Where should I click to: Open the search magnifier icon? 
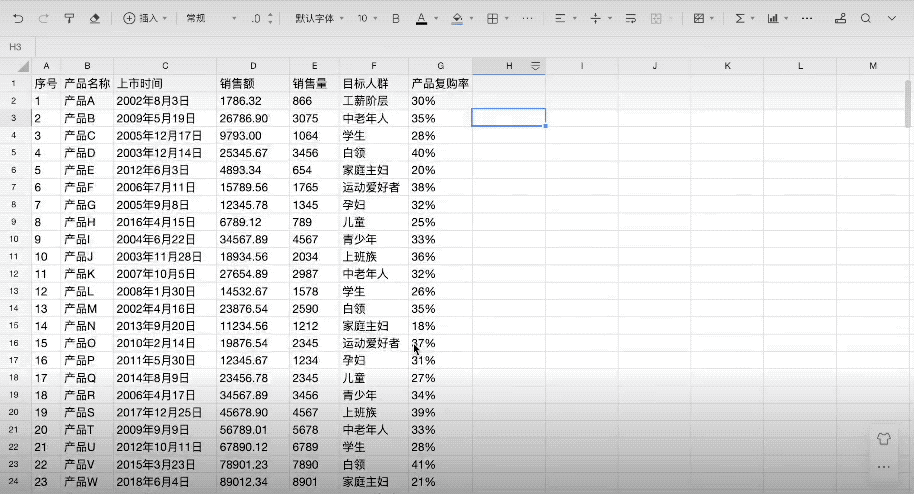(866, 18)
